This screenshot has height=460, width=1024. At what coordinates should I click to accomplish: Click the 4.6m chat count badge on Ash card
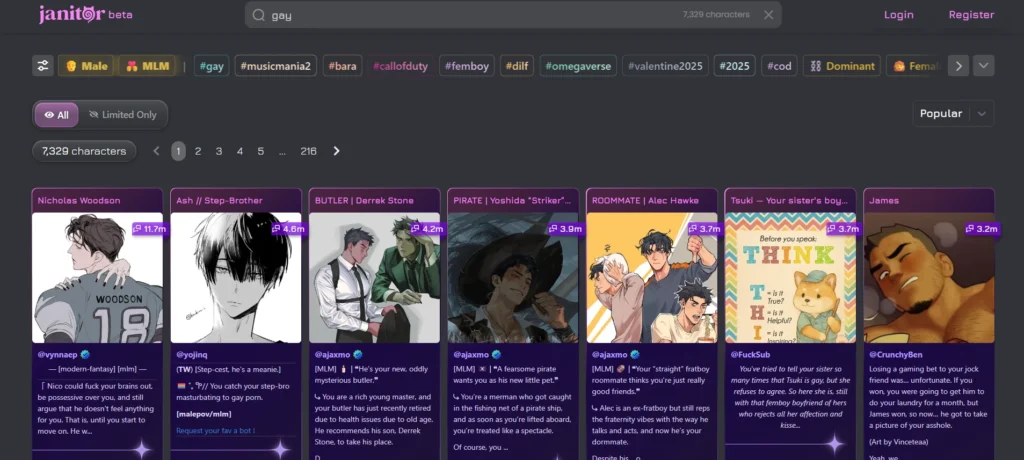(x=289, y=229)
